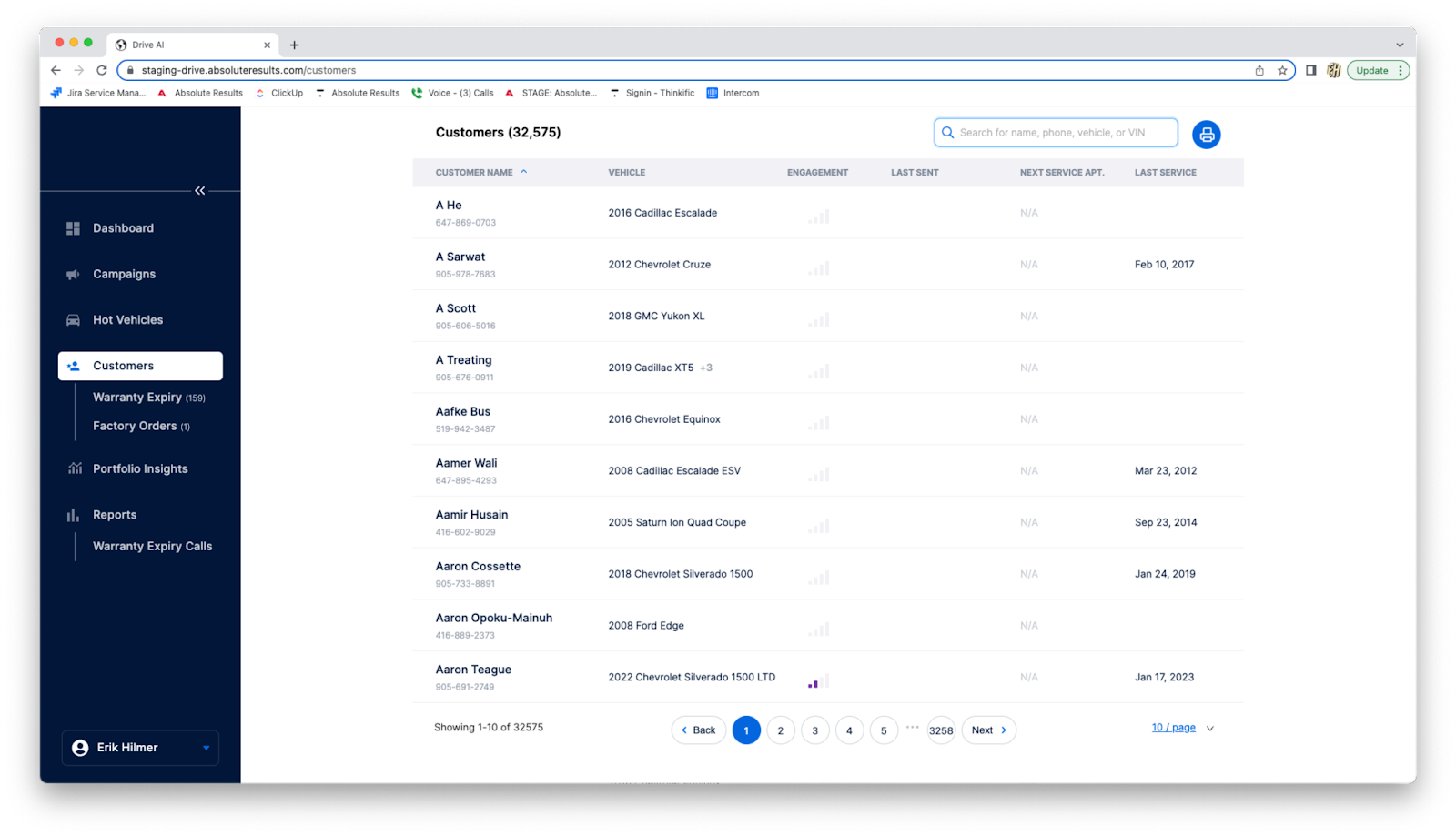Screen dimensions: 1456x836
Task: Click the Portfolio Insights chart icon
Action: 75,468
